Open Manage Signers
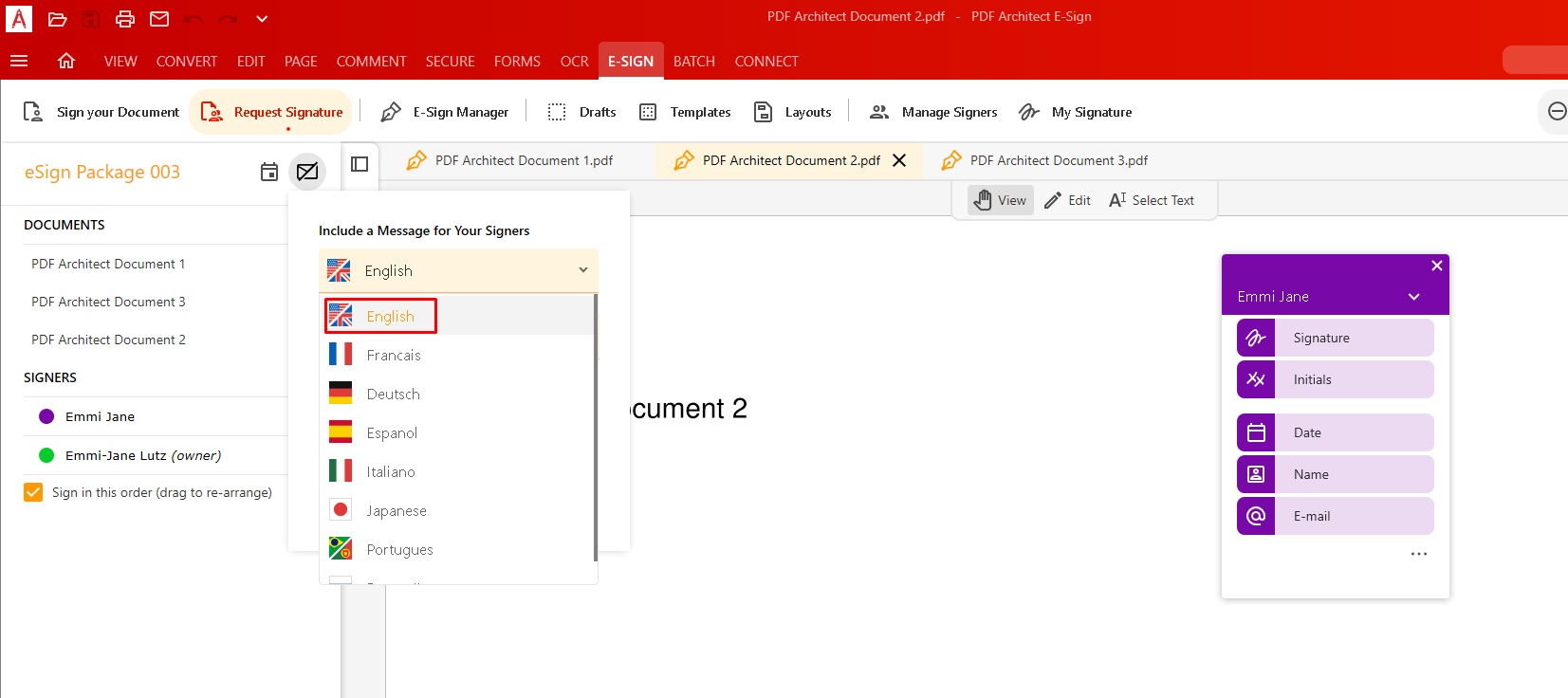The width and height of the screenshot is (1568, 698). click(933, 112)
